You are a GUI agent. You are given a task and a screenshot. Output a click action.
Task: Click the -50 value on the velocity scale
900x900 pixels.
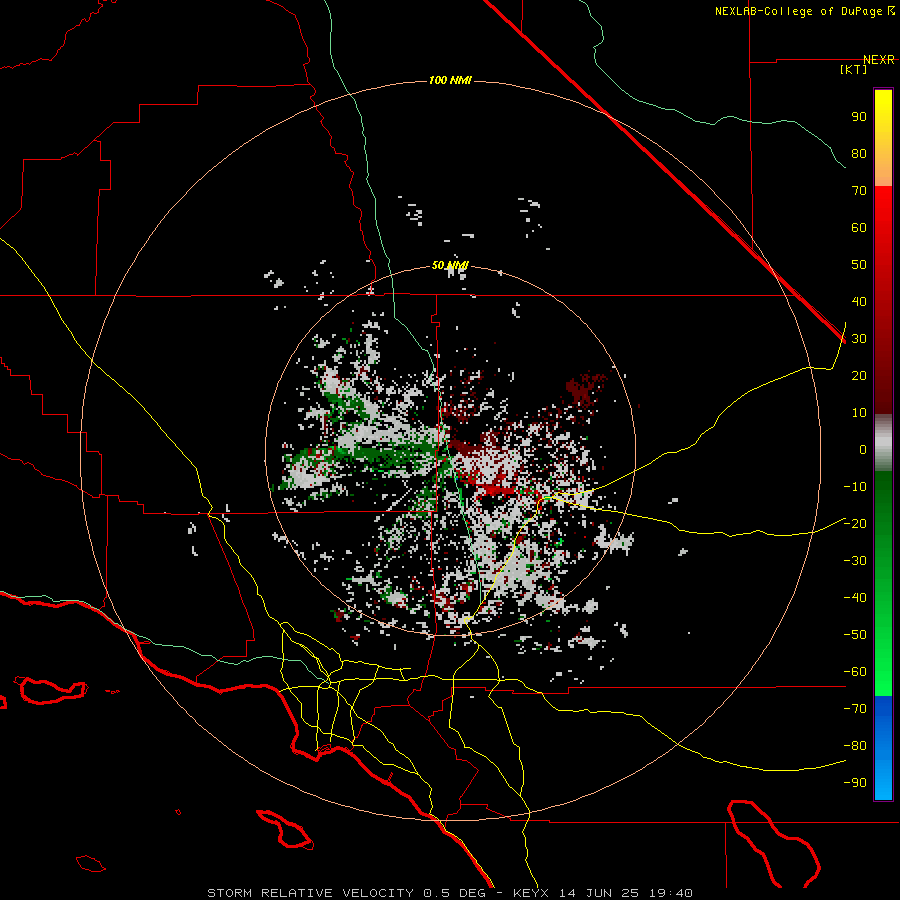pyautogui.click(x=855, y=635)
